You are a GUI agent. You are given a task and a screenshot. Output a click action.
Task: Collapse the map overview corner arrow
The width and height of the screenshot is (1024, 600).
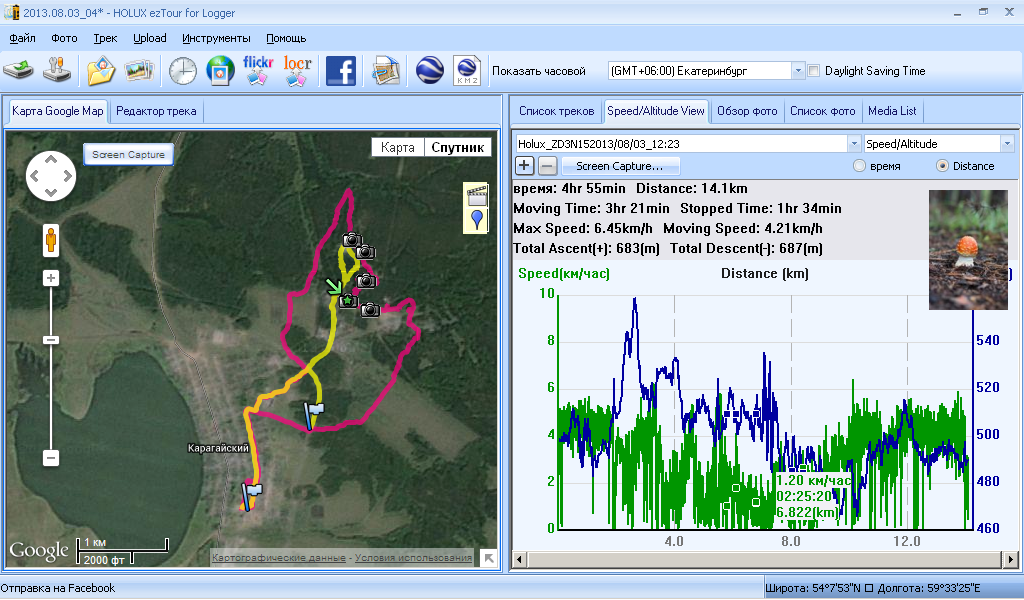coord(488,558)
